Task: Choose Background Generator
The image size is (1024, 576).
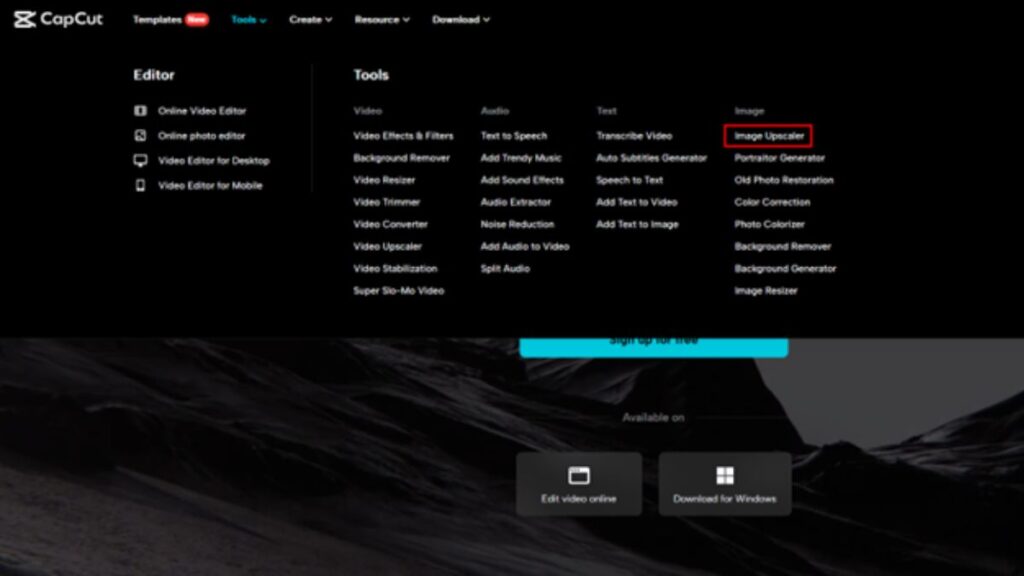Action: click(785, 268)
